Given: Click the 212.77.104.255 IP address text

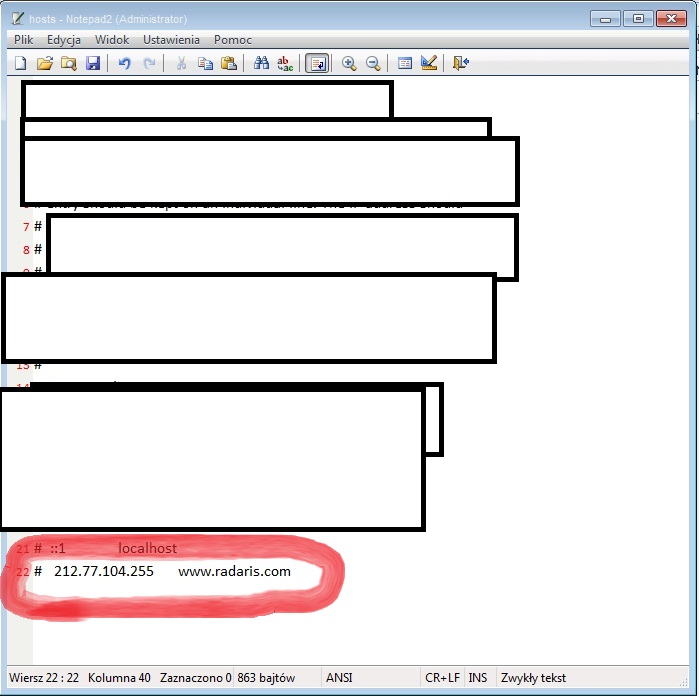Looking at the screenshot, I should pos(104,571).
